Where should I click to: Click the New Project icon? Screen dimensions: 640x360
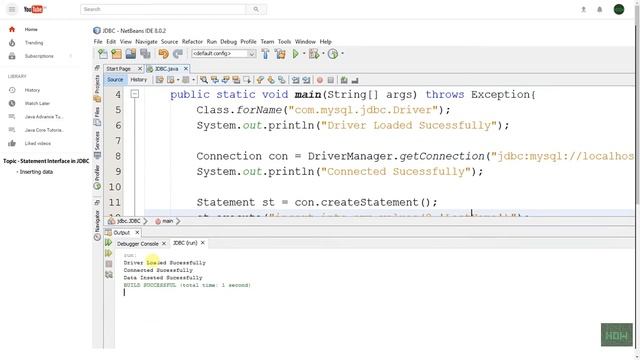pos(117,53)
